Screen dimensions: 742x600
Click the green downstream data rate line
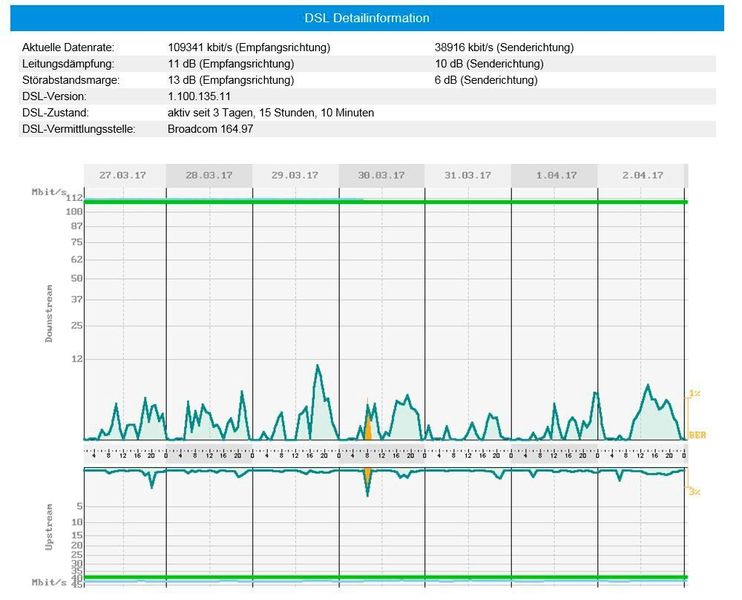(x=385, y=202)
